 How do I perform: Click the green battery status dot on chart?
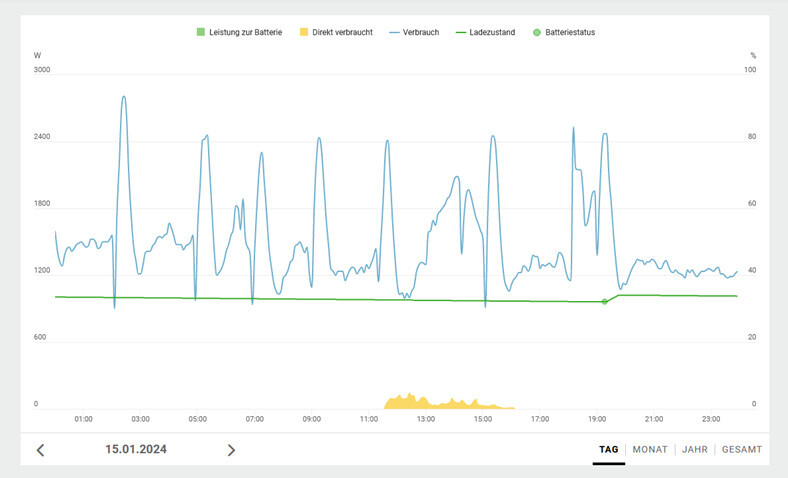[x=604, y=301]
